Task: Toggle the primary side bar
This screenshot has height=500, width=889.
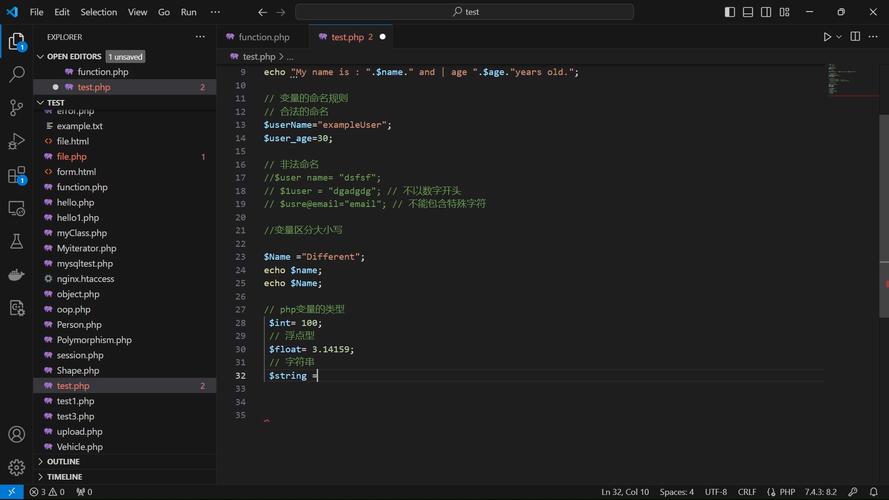Action: pos(730,12)
